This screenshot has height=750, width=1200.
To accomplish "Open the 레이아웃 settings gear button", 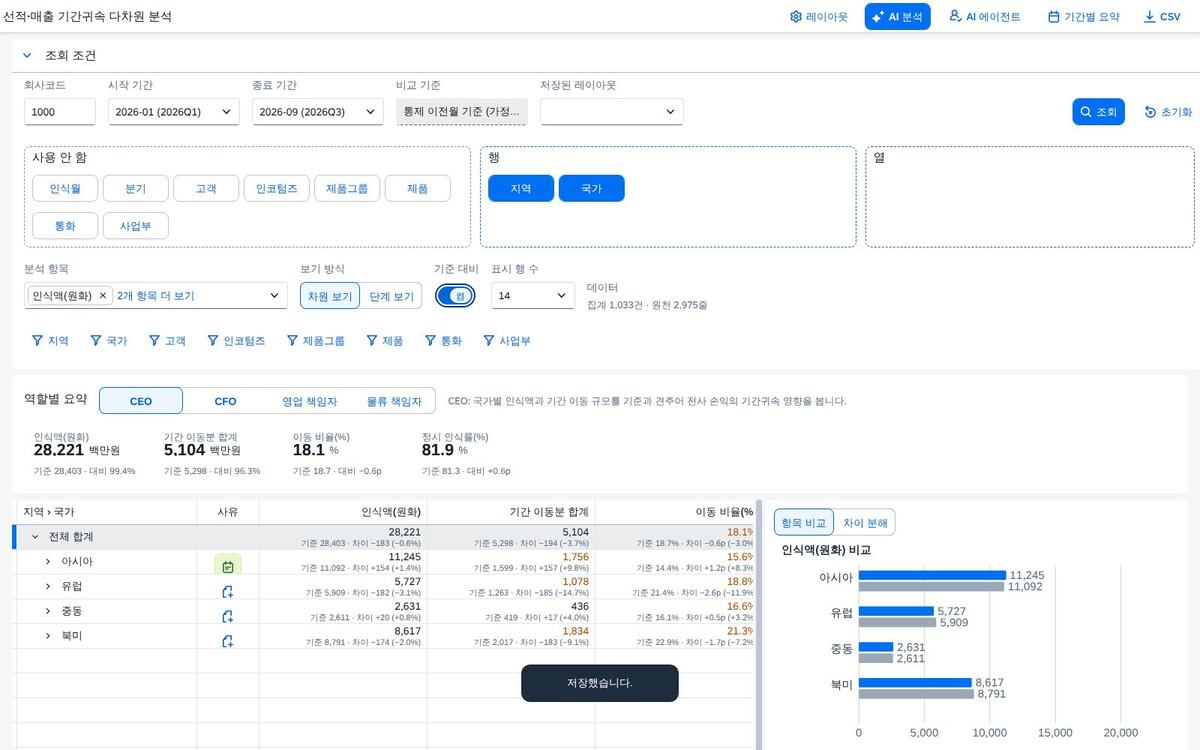I will (818, 17).
